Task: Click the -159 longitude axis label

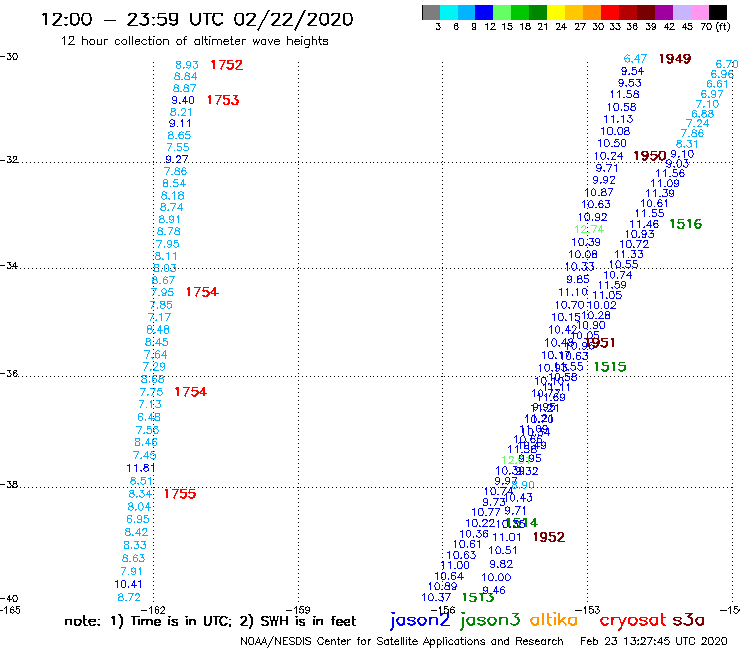Action: click(x=298, y=610)
